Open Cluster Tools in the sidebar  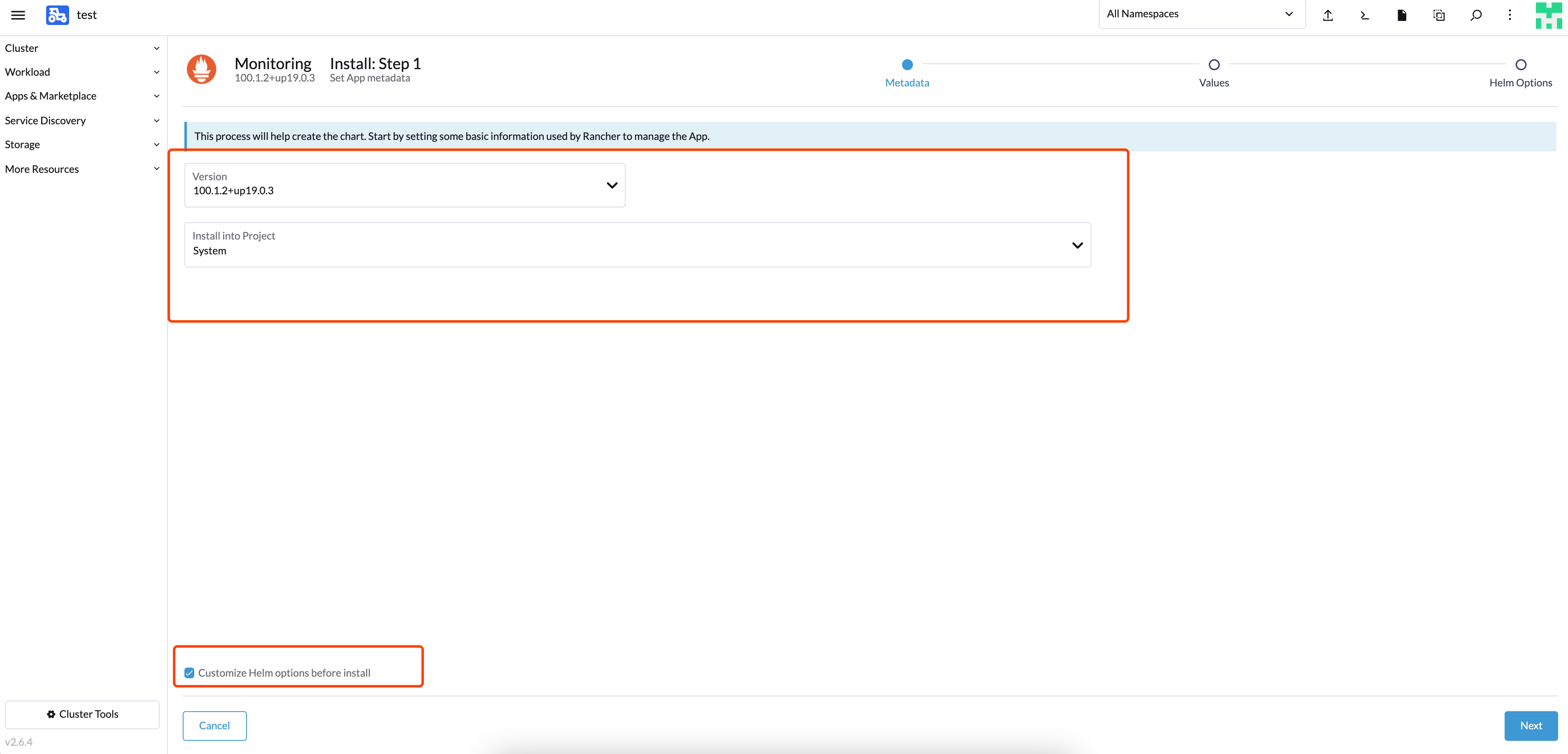[82, 714]
